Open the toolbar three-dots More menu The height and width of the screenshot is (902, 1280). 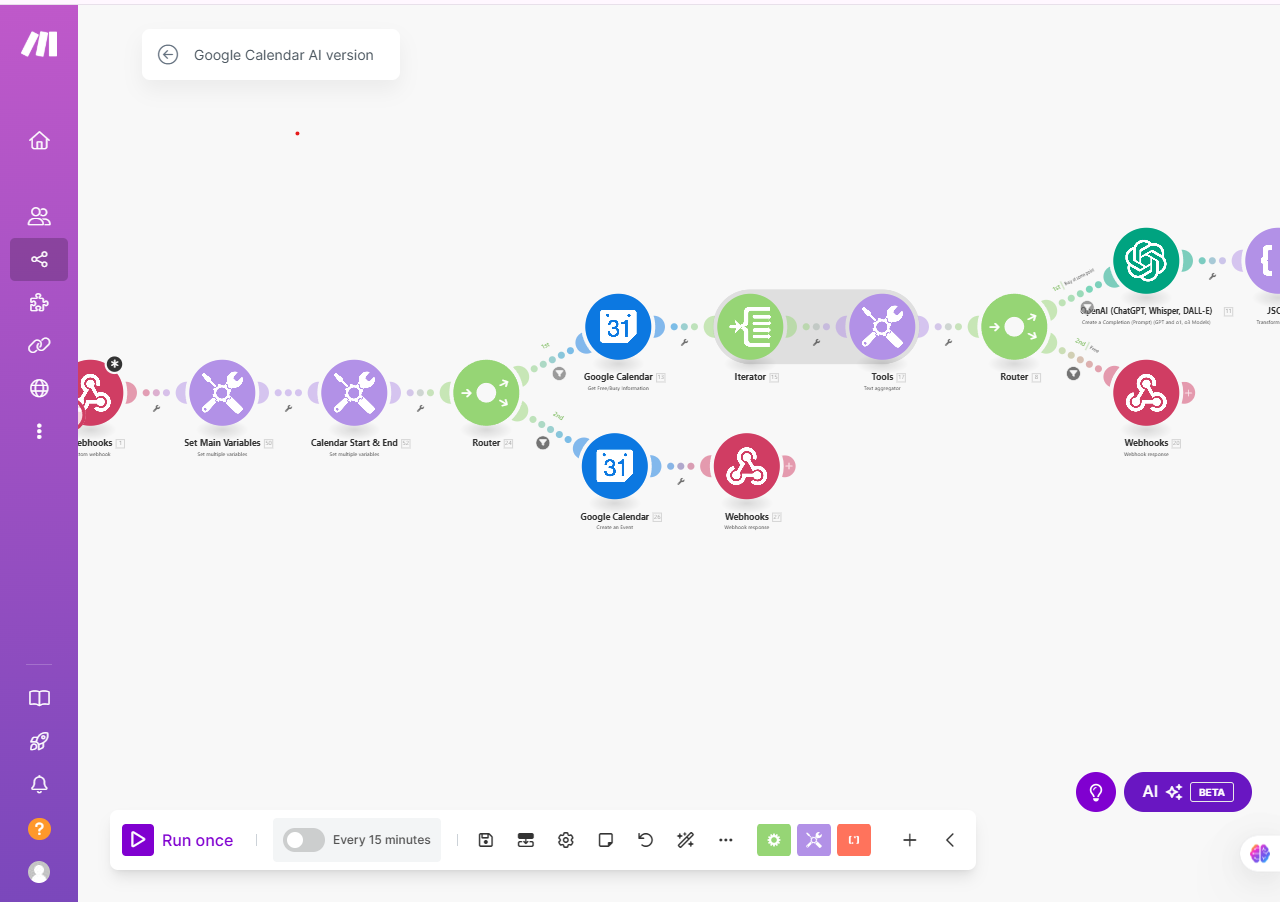pyautogui.click(x=726, y=840)
